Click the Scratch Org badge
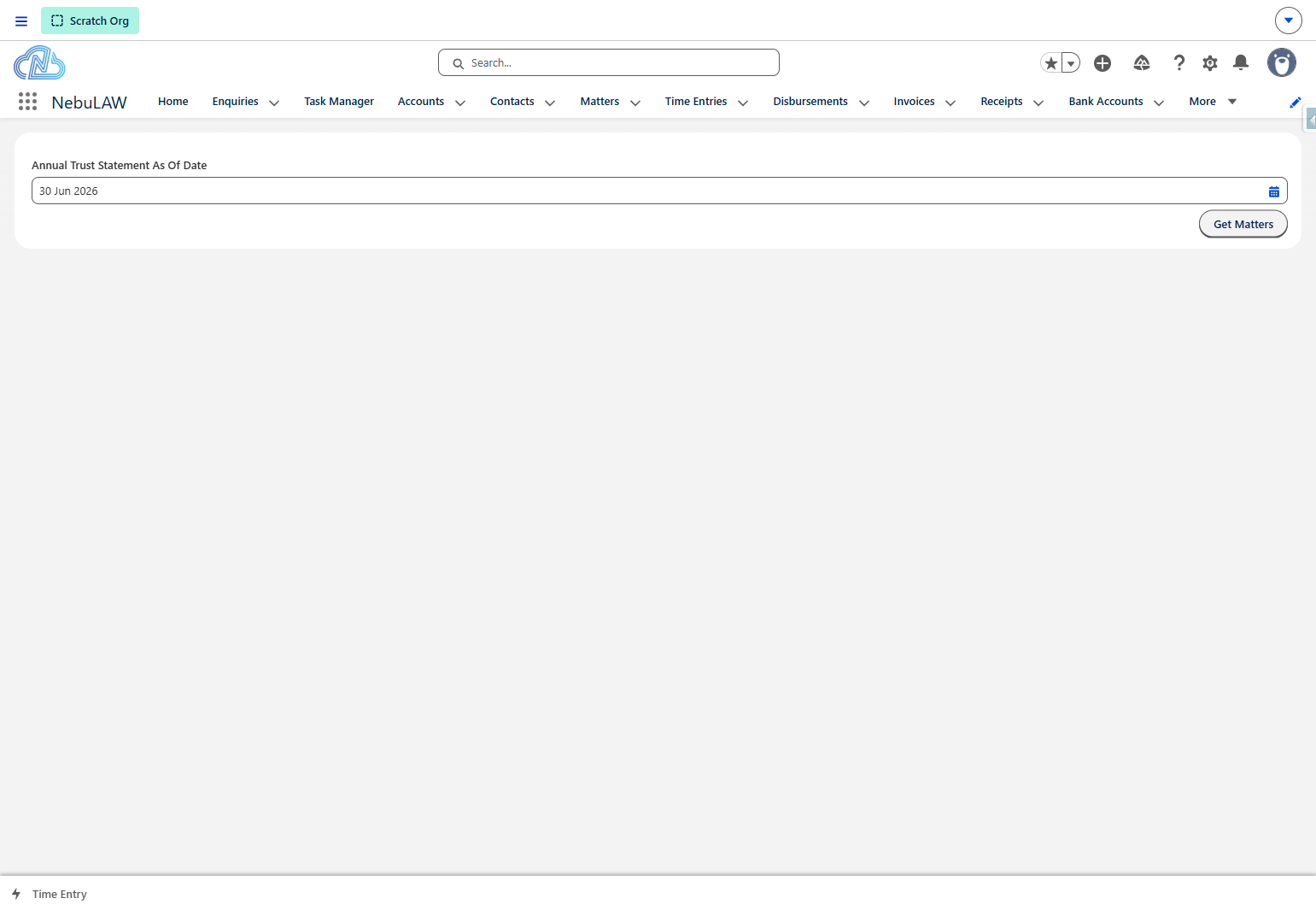Viewport: 1316px width, 910px height. 90,21
